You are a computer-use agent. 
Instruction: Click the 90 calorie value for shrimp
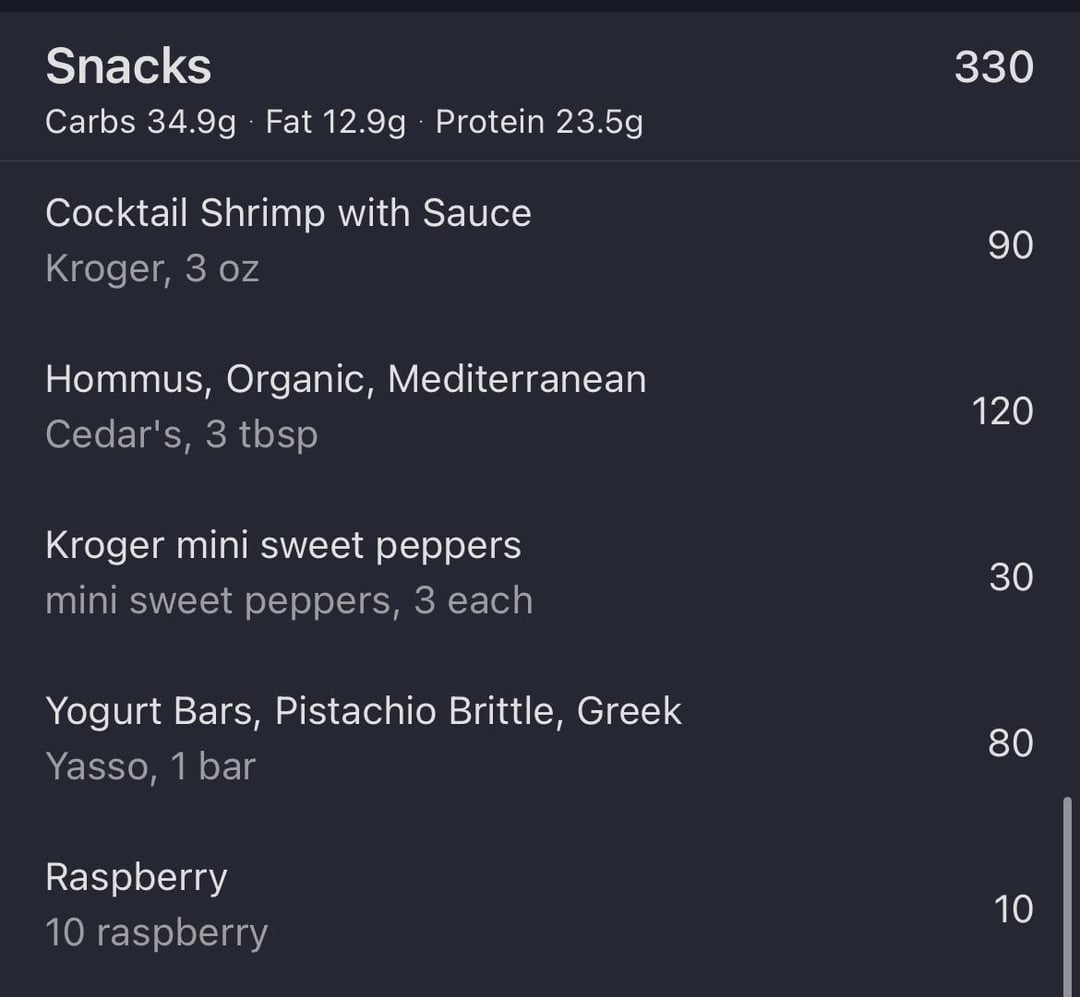[x=1010, y=245]
